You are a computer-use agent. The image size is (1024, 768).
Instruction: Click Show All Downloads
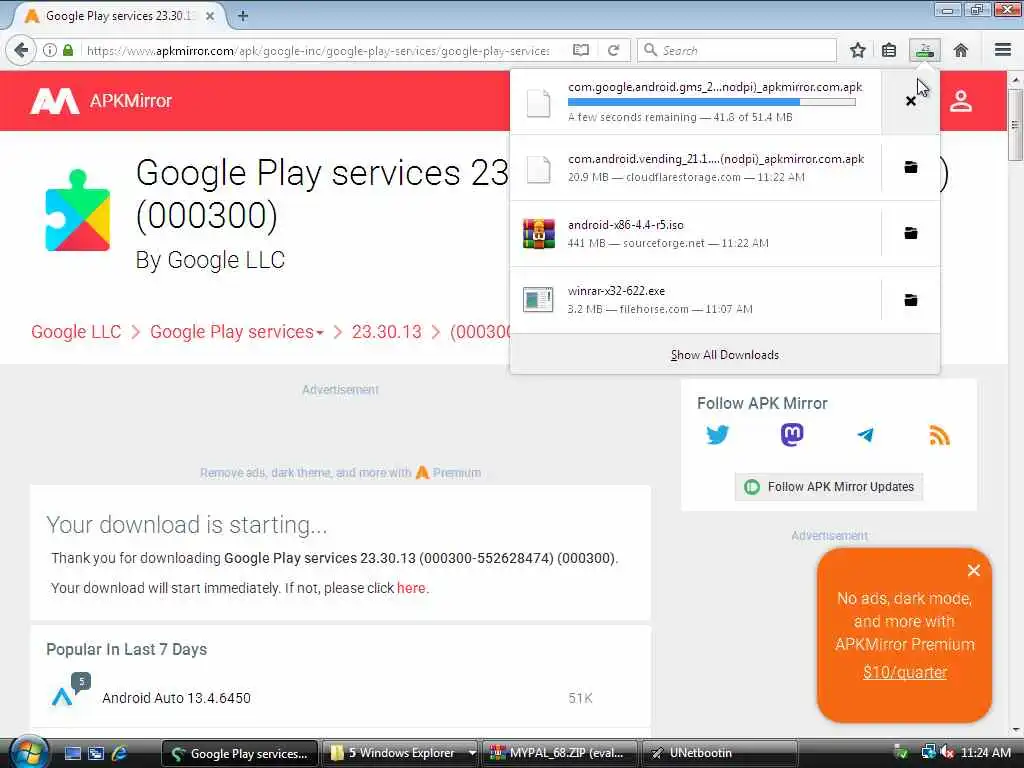(724, 355)
